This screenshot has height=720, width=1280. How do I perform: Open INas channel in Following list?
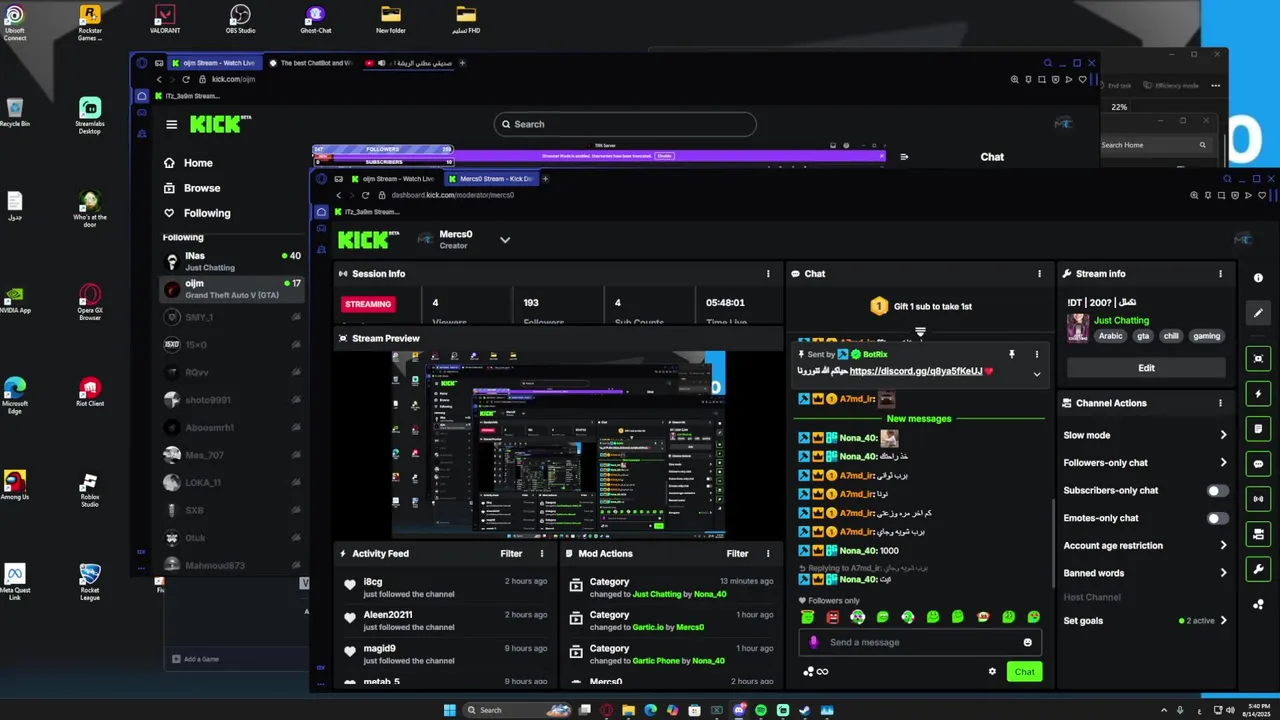point(232,262)
